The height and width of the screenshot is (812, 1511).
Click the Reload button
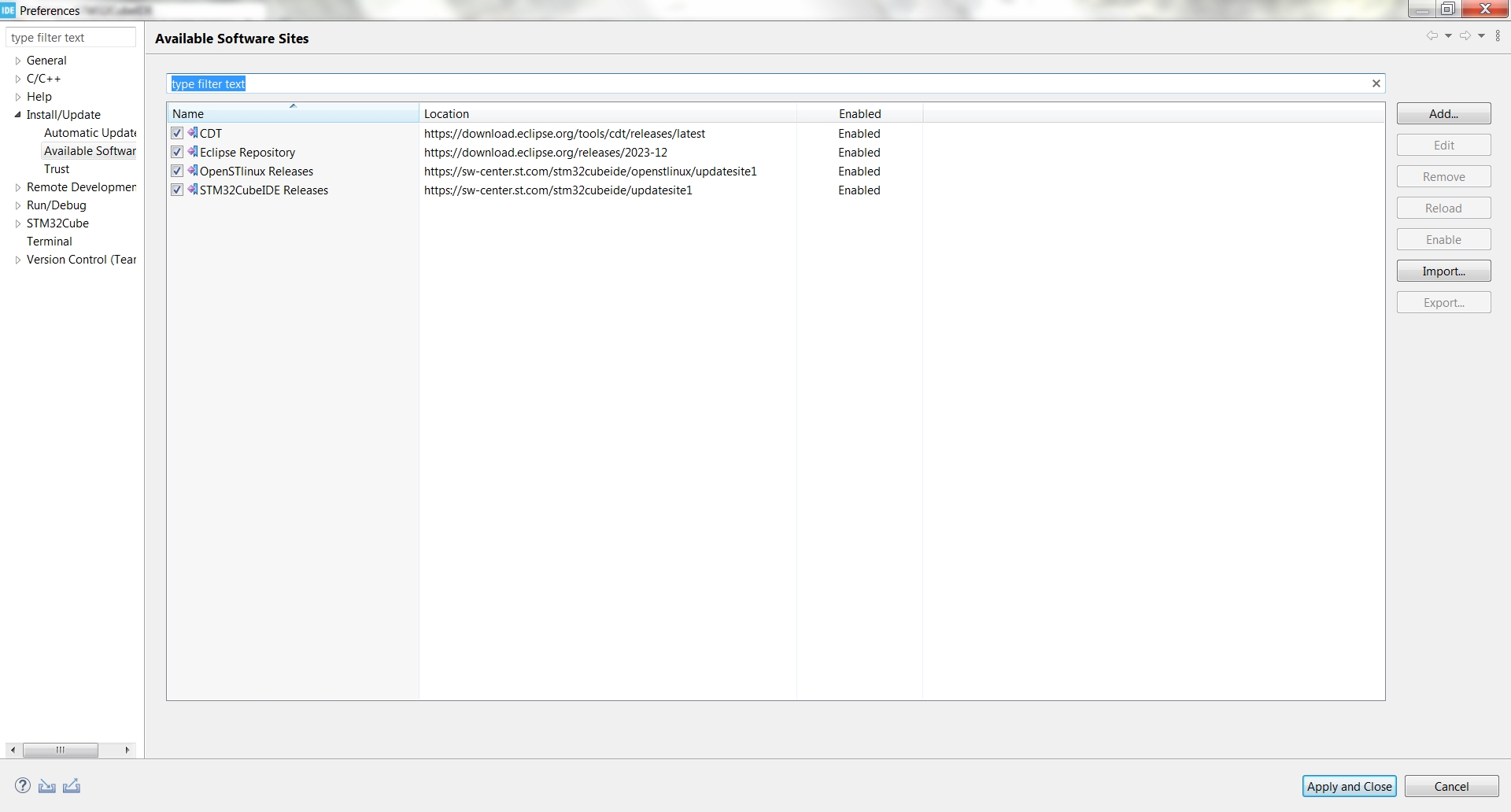click(1443, 208)
